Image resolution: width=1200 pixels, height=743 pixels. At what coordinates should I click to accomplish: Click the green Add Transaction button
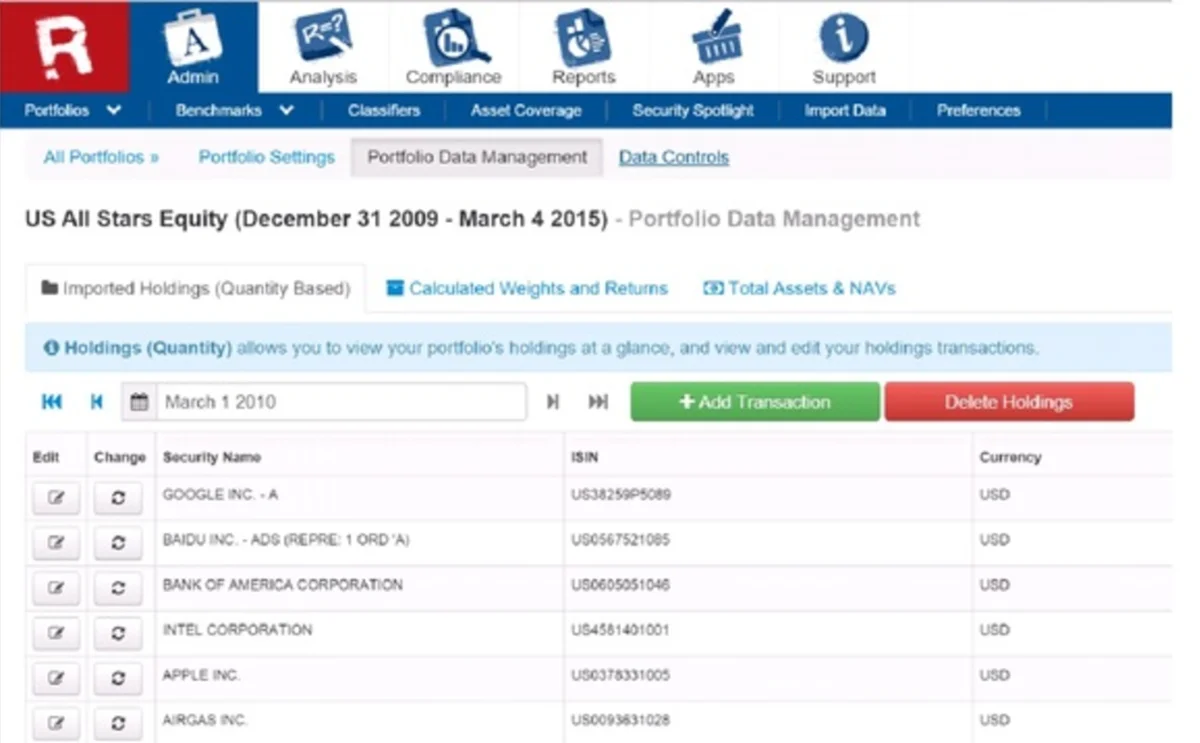[755, 402]
